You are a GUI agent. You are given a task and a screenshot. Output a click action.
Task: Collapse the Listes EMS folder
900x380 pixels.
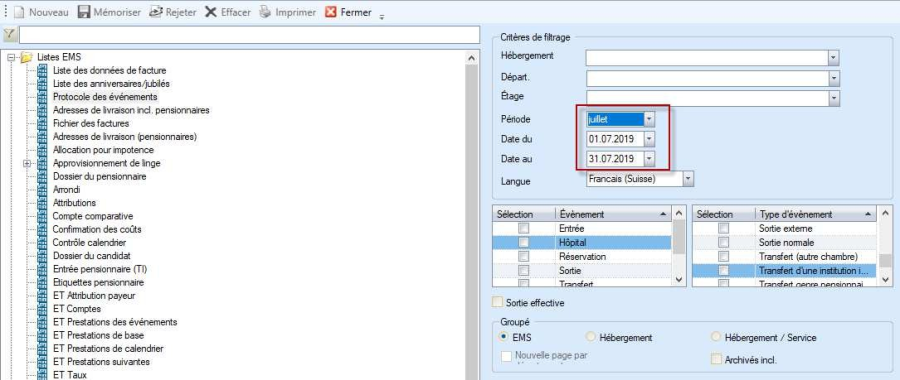point(10,57)
